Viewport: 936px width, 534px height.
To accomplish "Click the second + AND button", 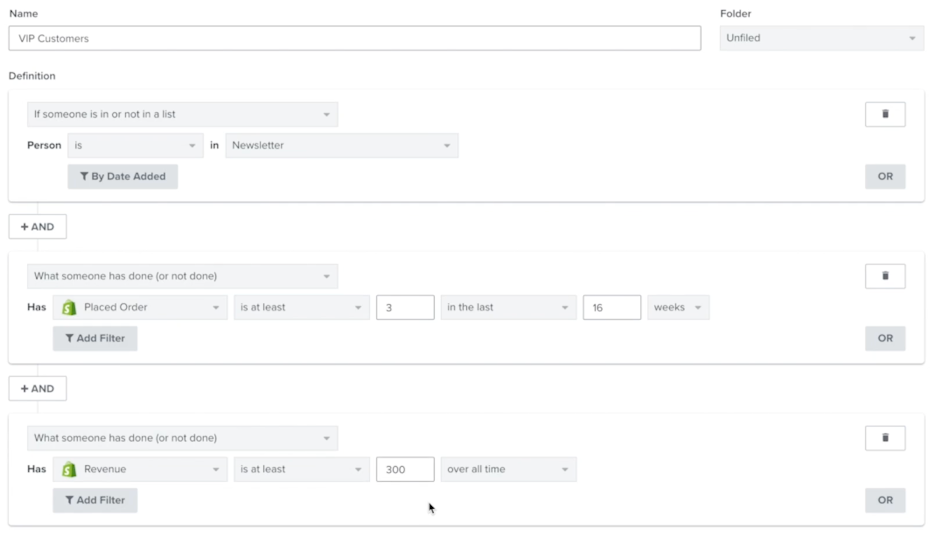I will click(x=38, y=389).
